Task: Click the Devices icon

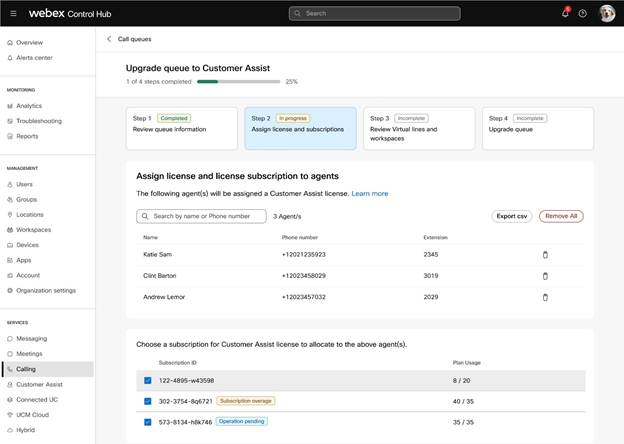Action: (10, 245)
